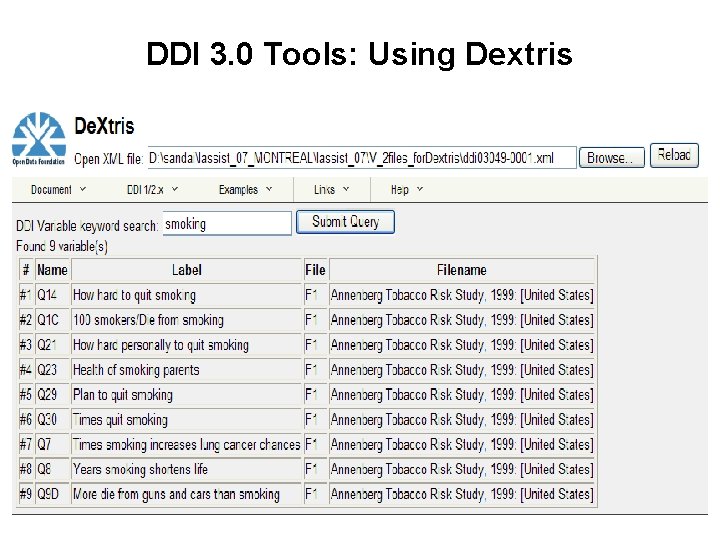Click the Submit Query button
720x540 pixels.
click(345, 222)
